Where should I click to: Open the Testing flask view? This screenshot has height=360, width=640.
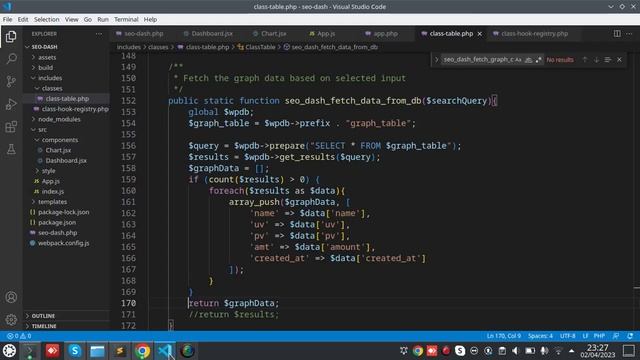click(x=11, y=149)
